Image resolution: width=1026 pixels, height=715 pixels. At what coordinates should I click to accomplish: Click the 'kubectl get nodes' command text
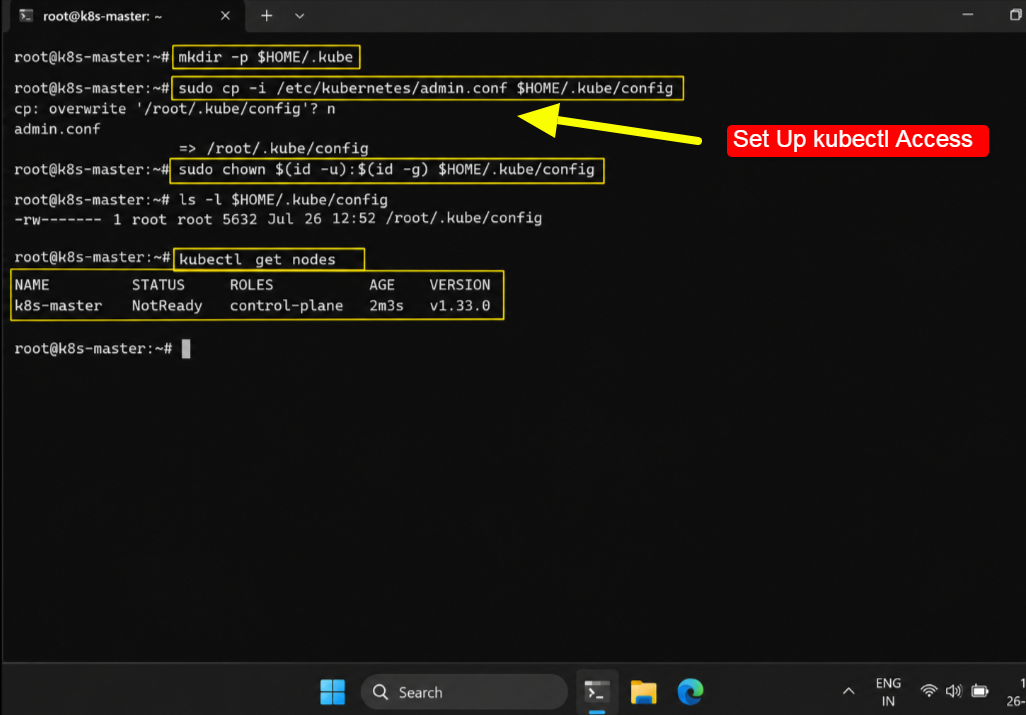[257, 260]
